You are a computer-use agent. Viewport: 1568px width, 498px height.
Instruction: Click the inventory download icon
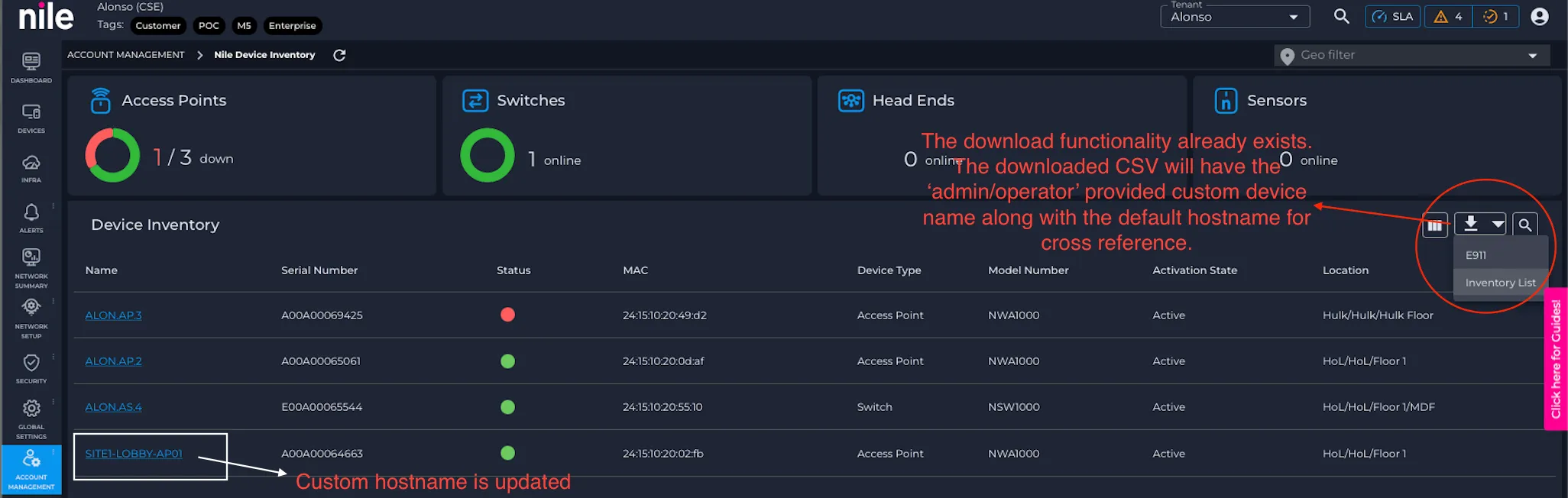tap(1471, 224)
